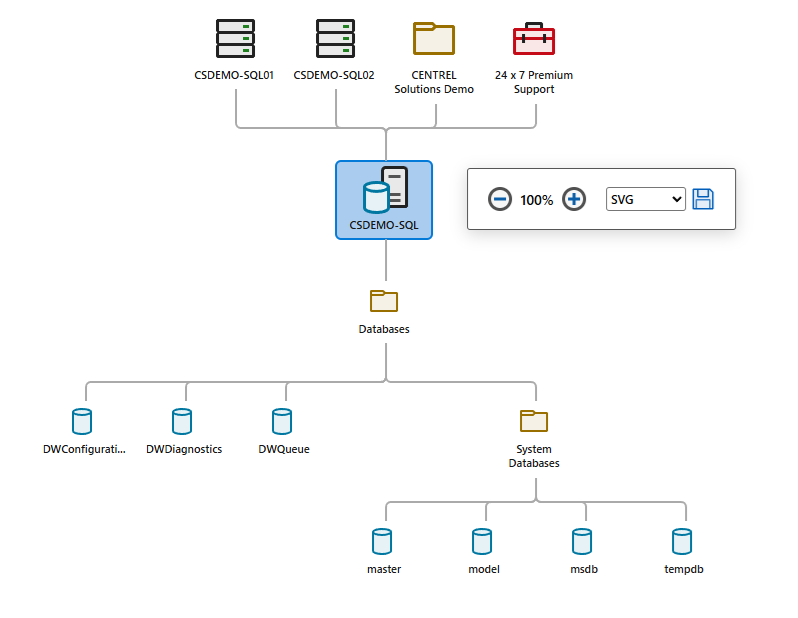Image resolution: width=798 pixels, height=618 pixels.
Task: Select the red 24 x 7 Premium Support toolbox icon
Action: [x=534, y=38]
